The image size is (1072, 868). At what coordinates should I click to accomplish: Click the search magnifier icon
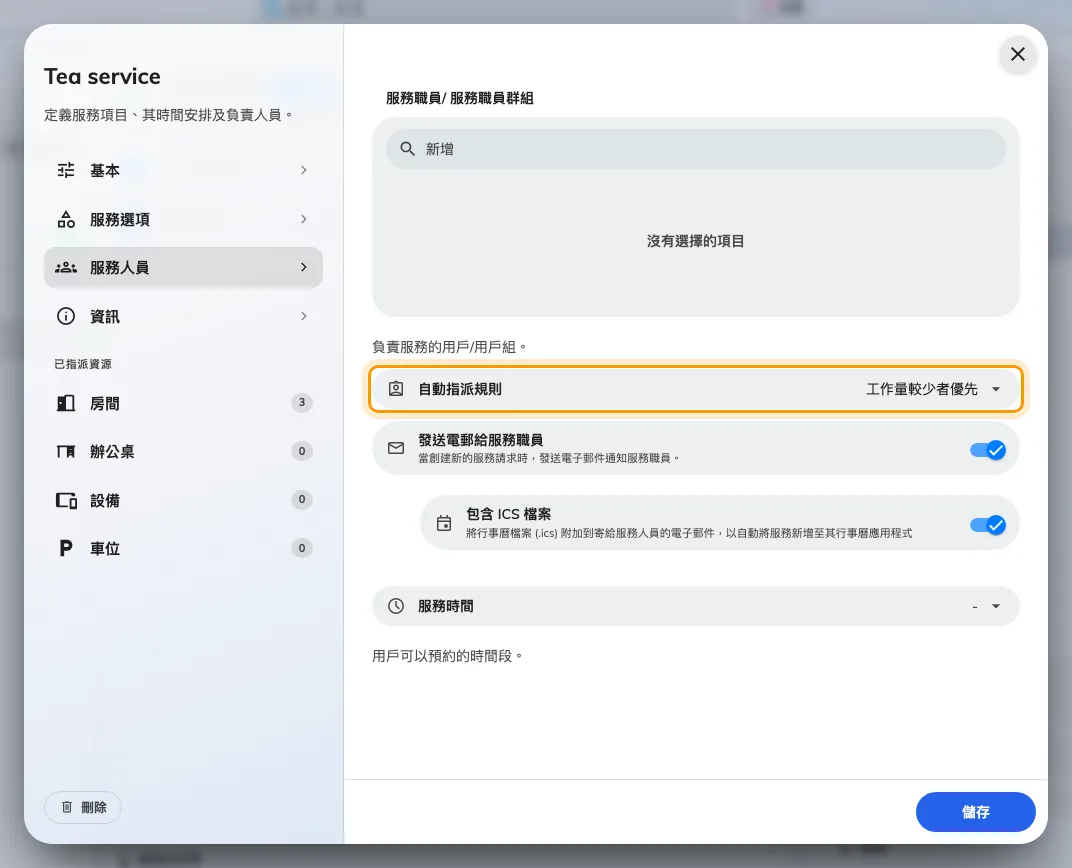pyautogui.click(x=407, y=149)
